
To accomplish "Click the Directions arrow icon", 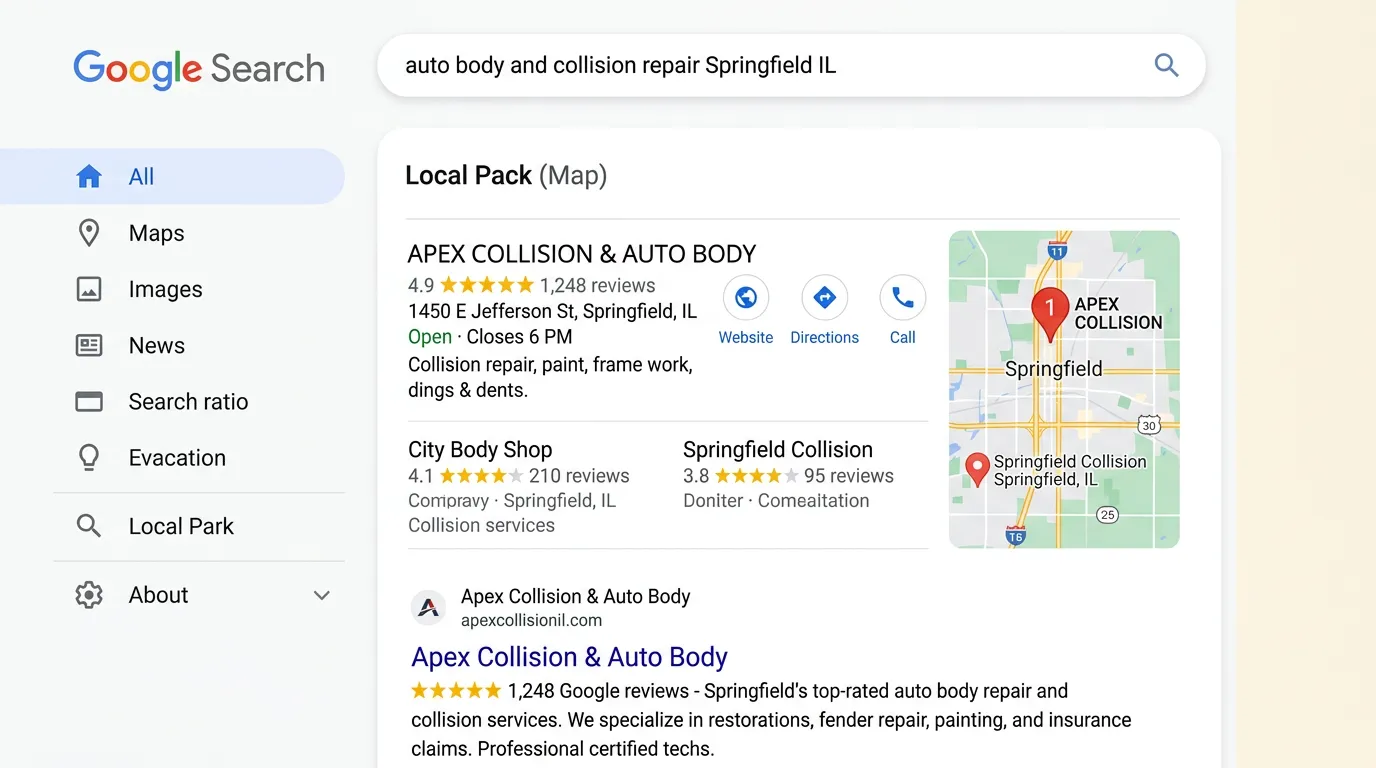I will 825,298.
